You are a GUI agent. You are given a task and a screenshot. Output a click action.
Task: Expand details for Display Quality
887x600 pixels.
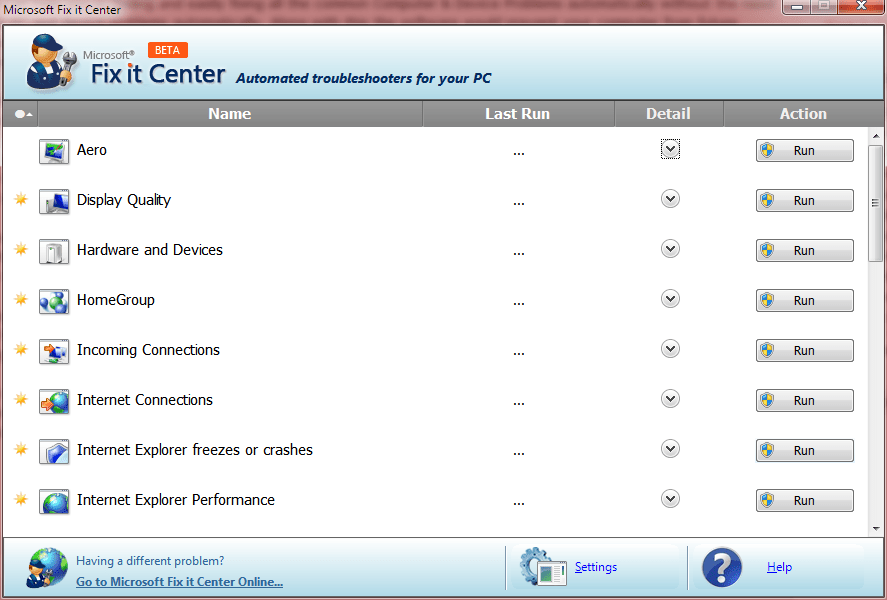tap(670, 199)
